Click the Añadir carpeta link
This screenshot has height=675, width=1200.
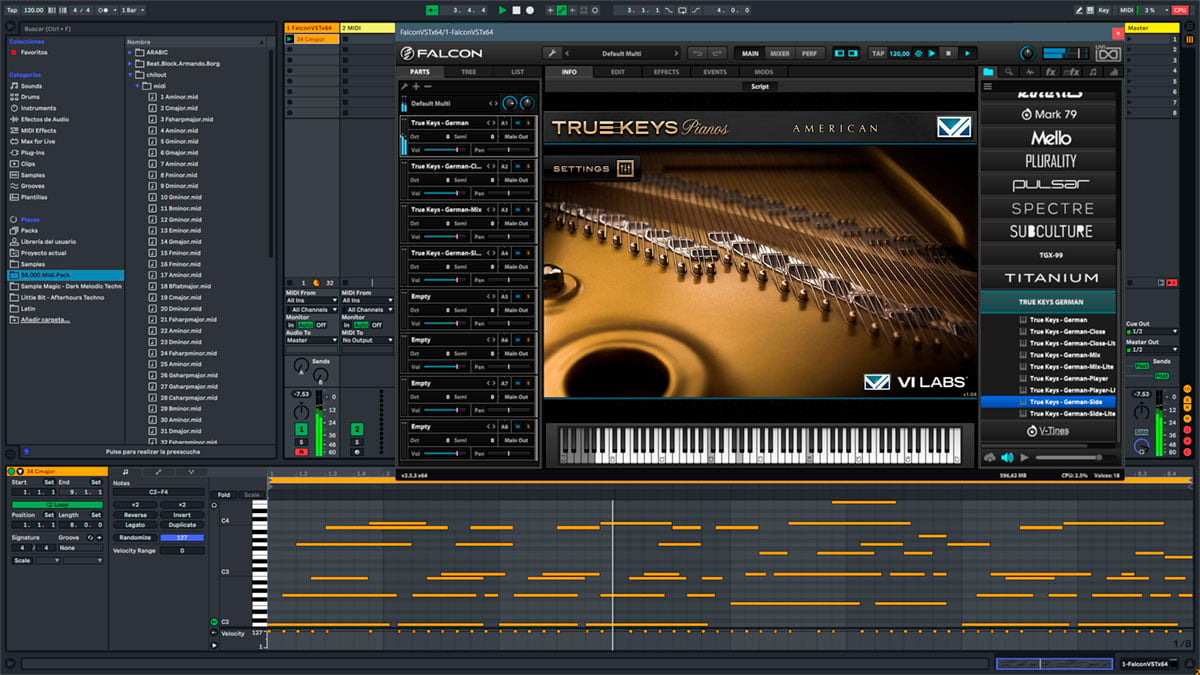tap(47, 319)
